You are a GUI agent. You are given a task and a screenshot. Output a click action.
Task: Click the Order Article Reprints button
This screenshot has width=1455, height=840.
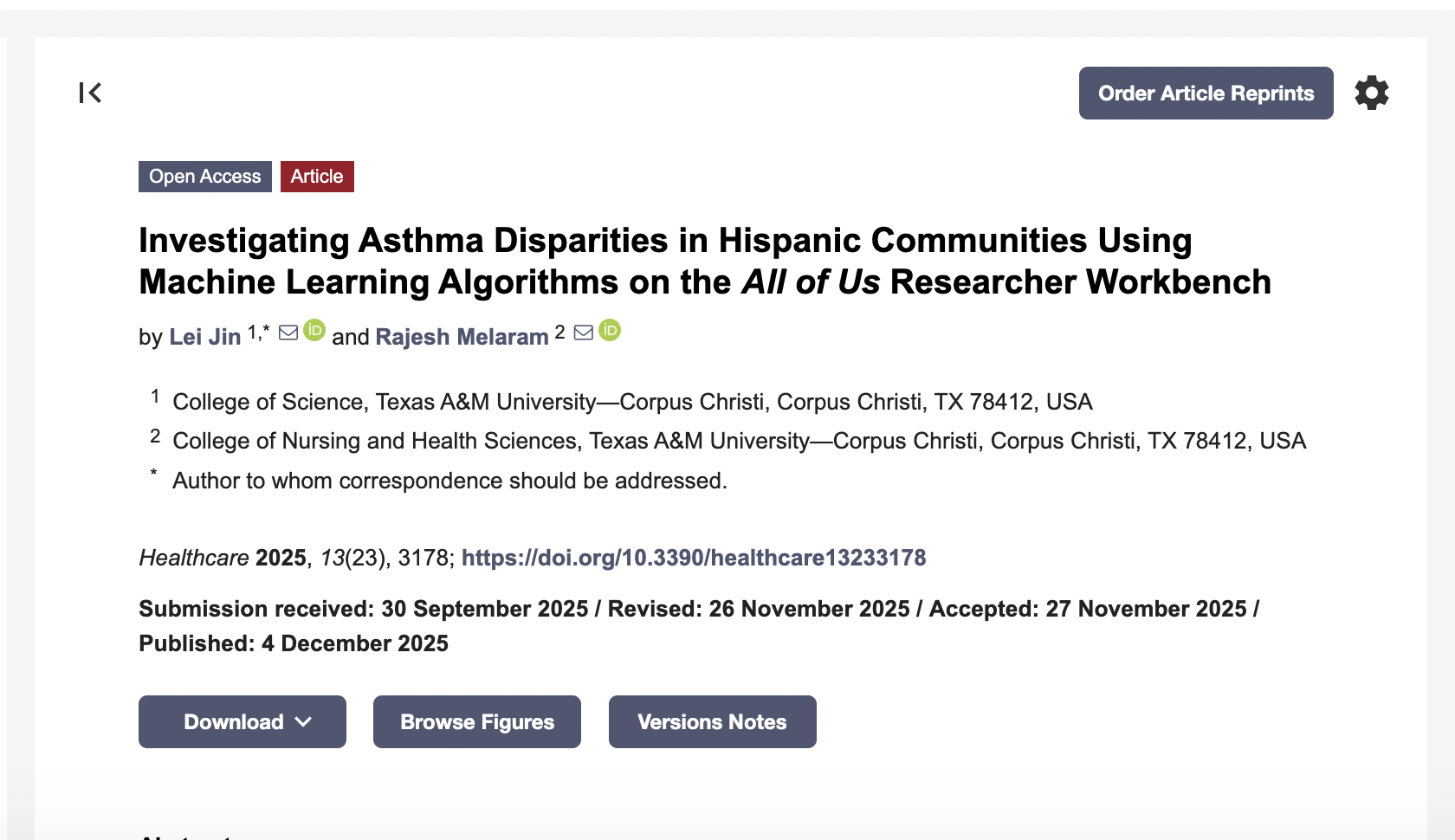(x=1206, y=93)
